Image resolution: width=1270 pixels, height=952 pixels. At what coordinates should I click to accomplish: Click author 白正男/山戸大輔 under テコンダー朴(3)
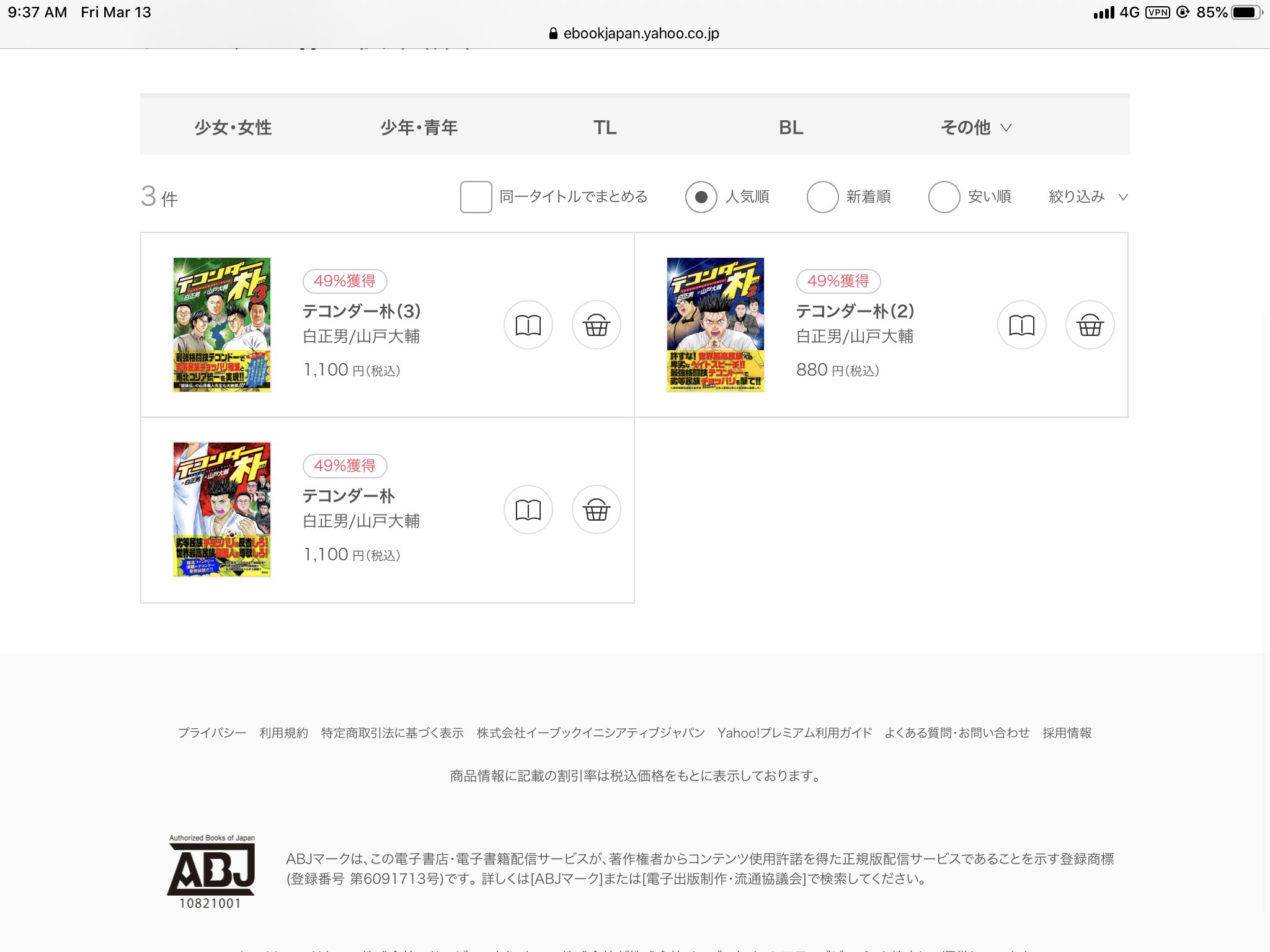point(362,337)
